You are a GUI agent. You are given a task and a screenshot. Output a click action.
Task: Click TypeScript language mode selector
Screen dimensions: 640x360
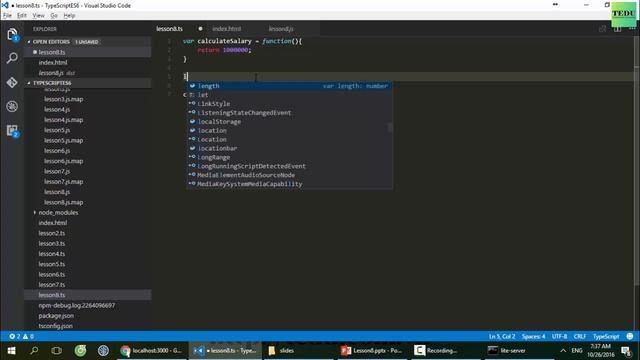[606, 336]
